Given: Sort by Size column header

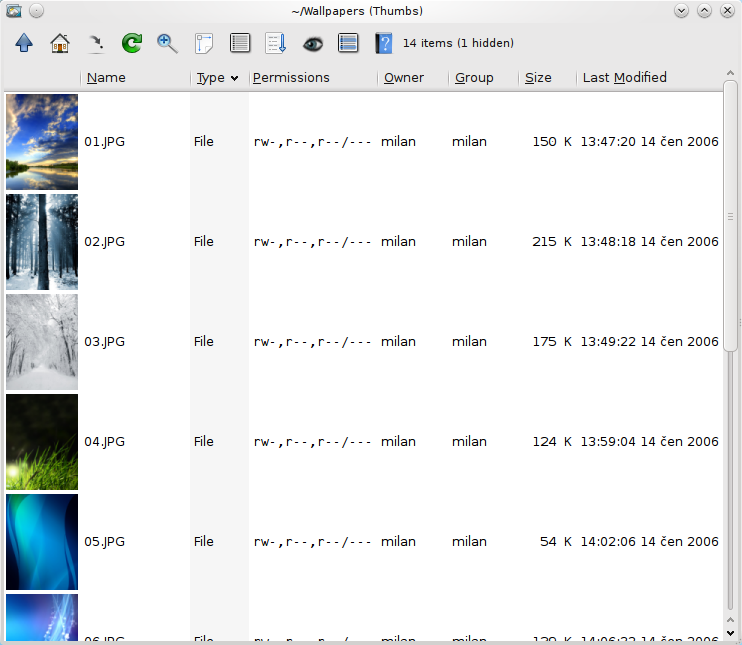Looking at the screenshot, I should [x=538, y=78].
